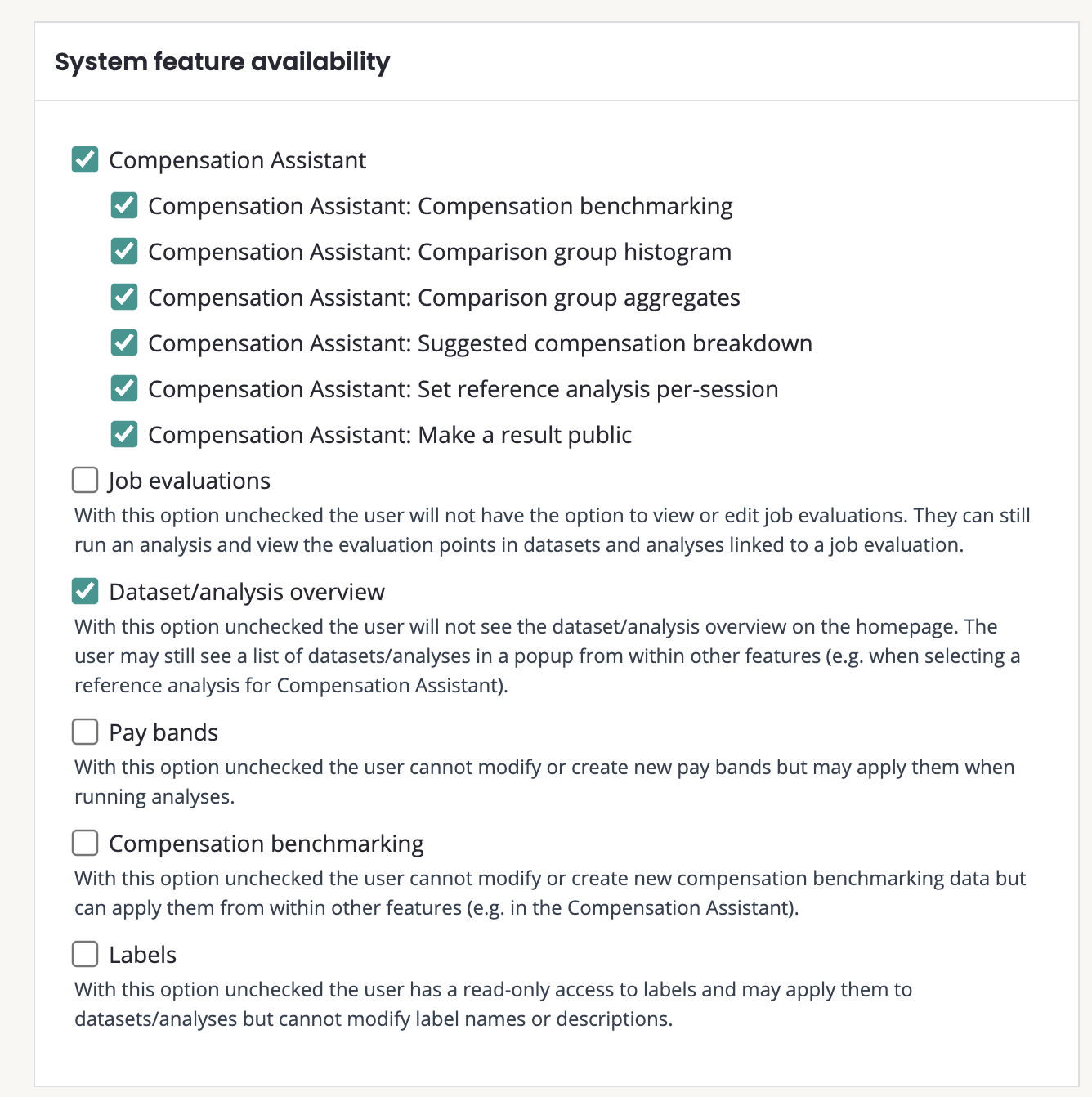Toggle Comparison group aggregates checkbox

124,298
